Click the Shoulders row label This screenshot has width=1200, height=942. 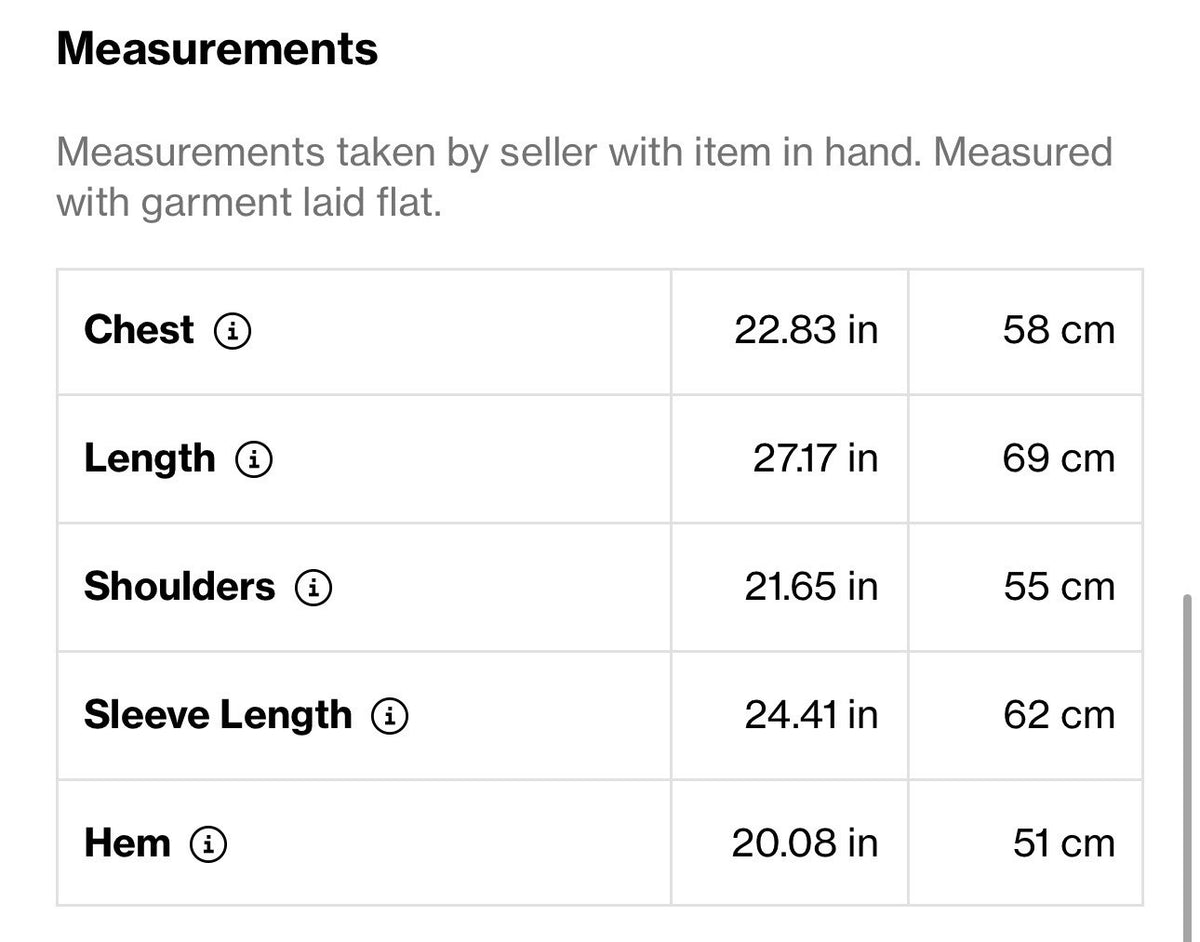coord(179,587)
